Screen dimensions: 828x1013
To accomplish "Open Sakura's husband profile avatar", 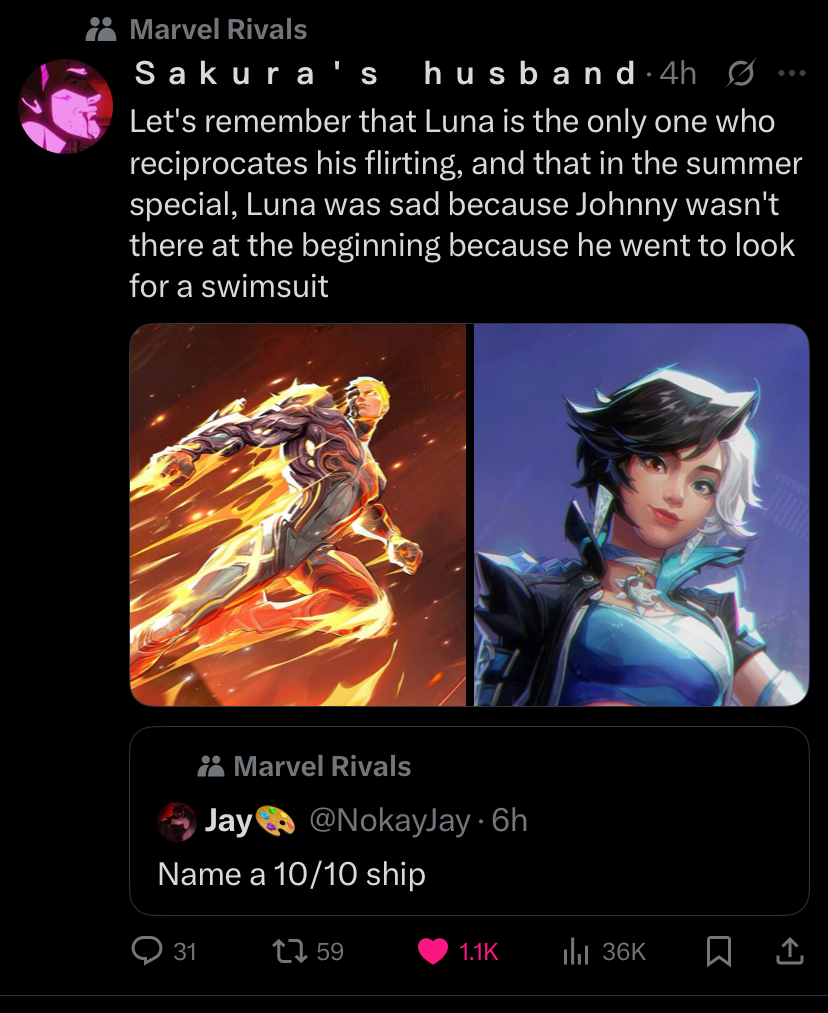I will pos(66,106).
